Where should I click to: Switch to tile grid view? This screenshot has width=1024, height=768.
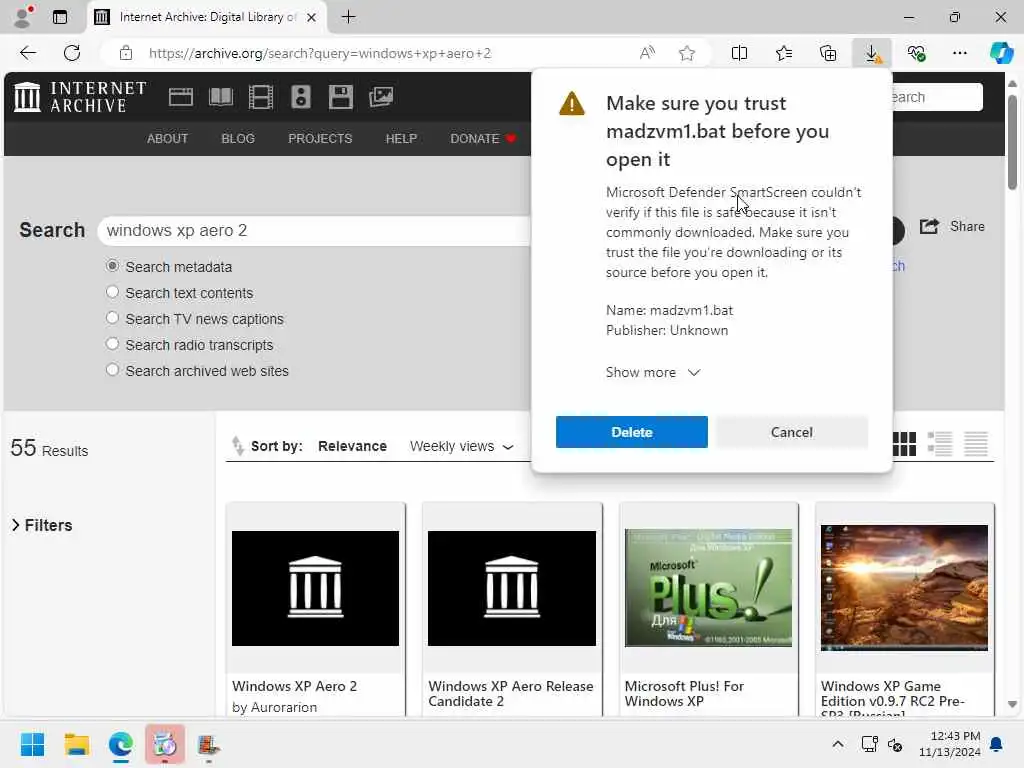[x=904, y=444]
